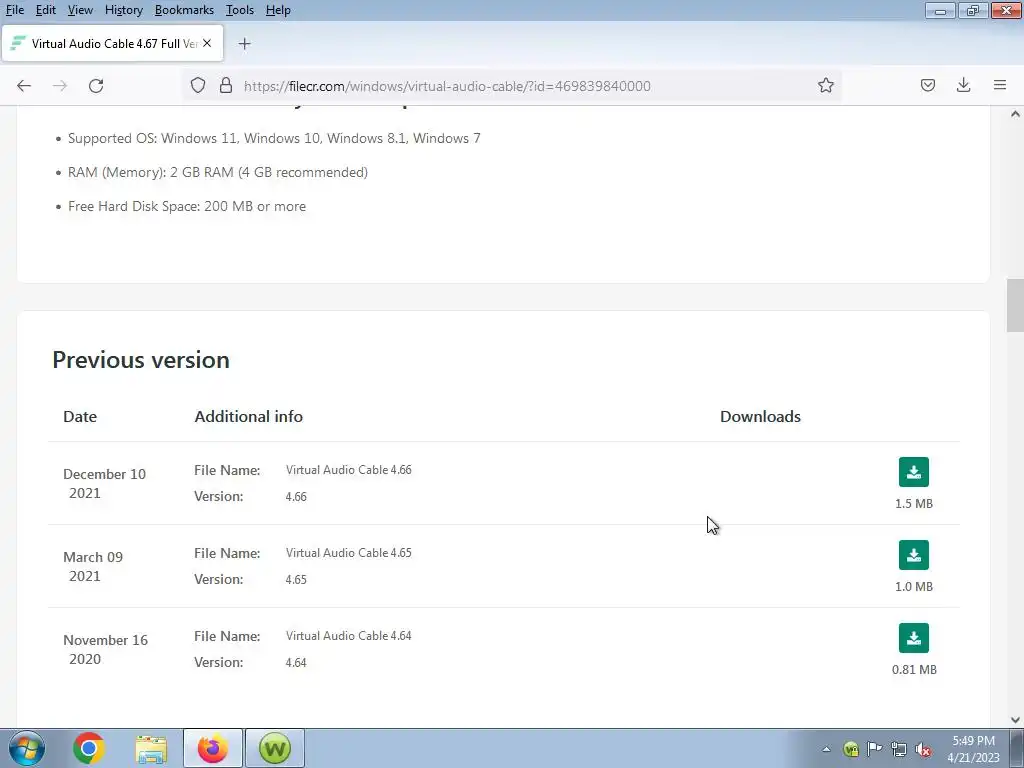View site security padlock info
The image size is (1024, 768).
pyautogui.click(x=226, y=86)
